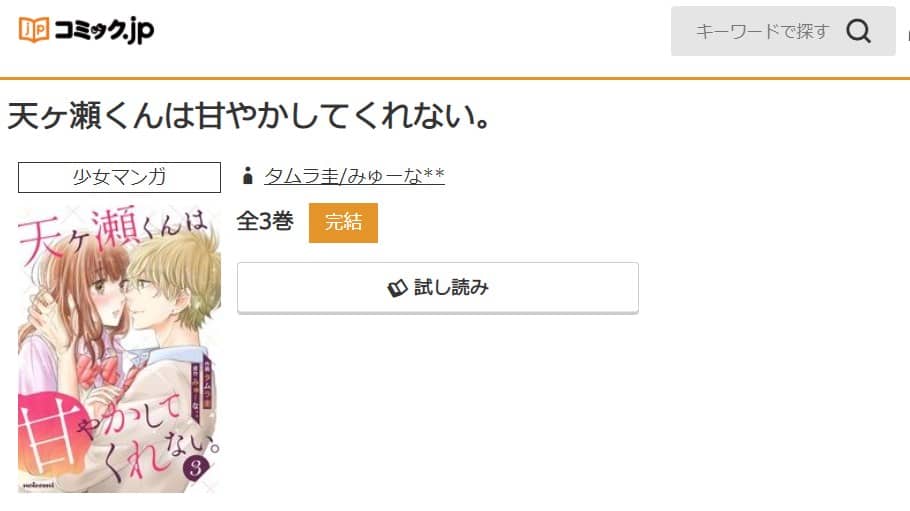
Task: Click the orange コミック.jp book logo icon
Action: (x=33, y=30)
